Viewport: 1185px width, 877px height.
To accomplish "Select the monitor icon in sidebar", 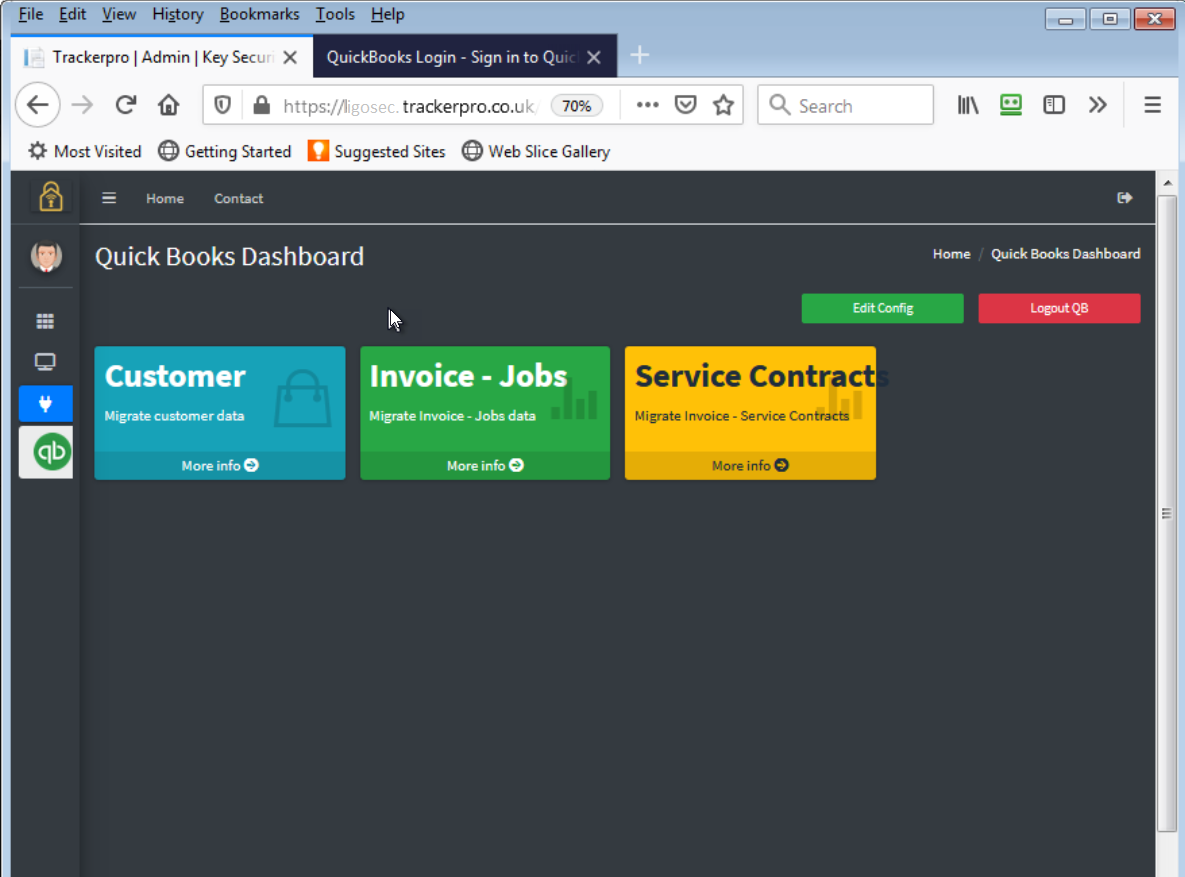I will (45, 362).
